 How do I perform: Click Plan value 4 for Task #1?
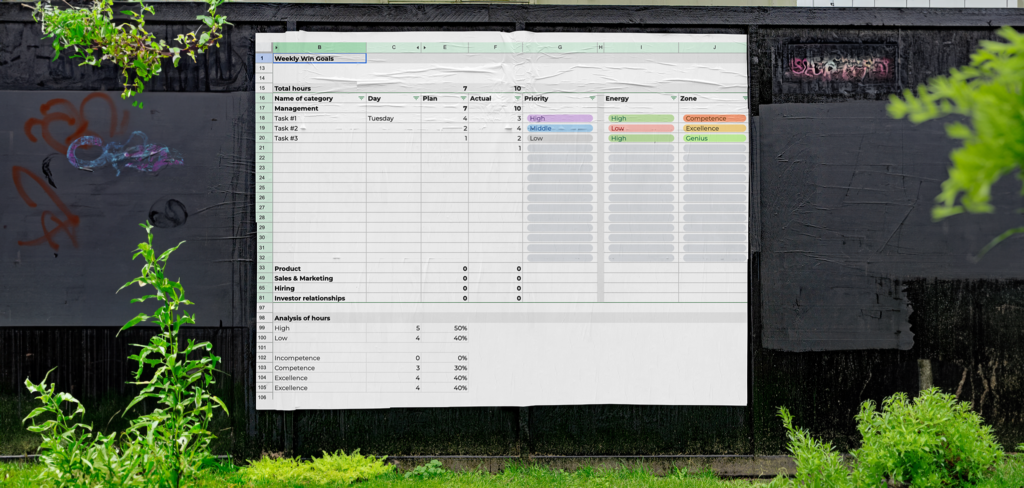(x=445, y=119)
